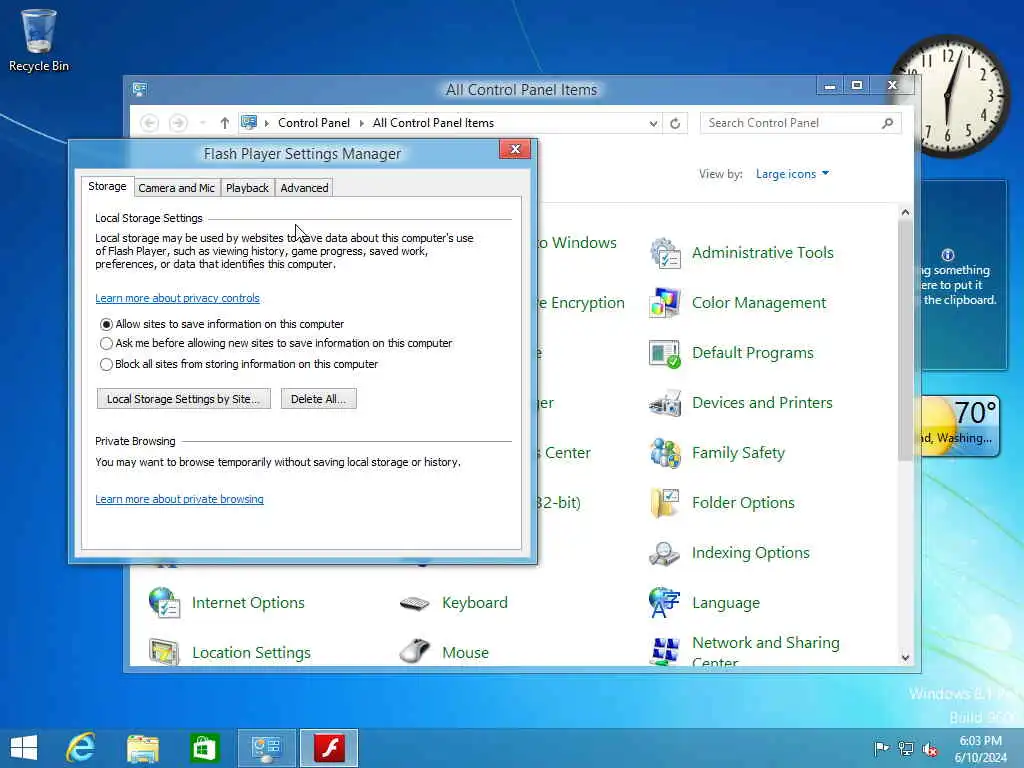Click All Control Panel Items breadcrumb
This screenshot has height=768, width=1024.
tap(433, 123)
